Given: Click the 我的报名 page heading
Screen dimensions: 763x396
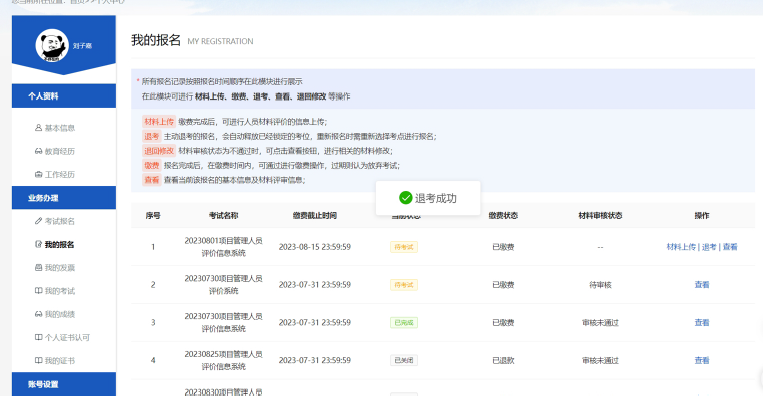Looking at the screenshot, I should (x=156, y=40).
